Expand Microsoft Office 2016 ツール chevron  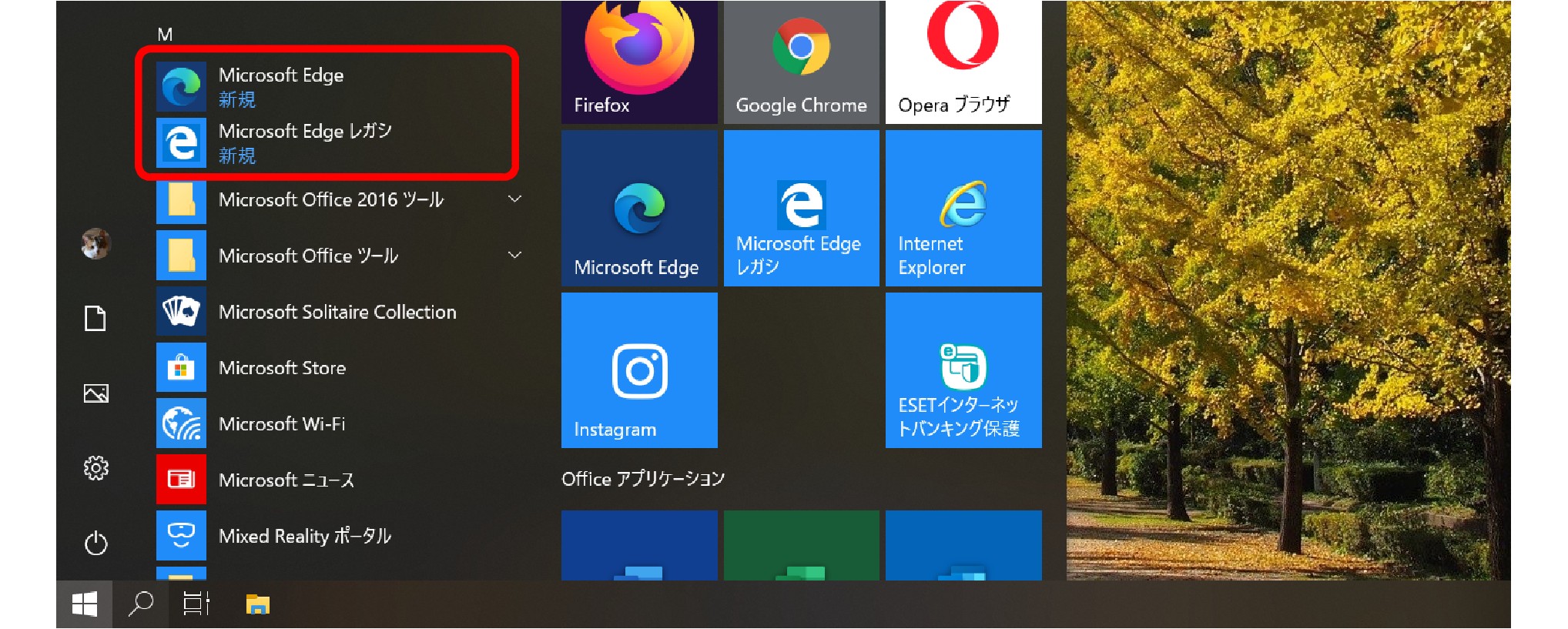[x=514, y=199]
